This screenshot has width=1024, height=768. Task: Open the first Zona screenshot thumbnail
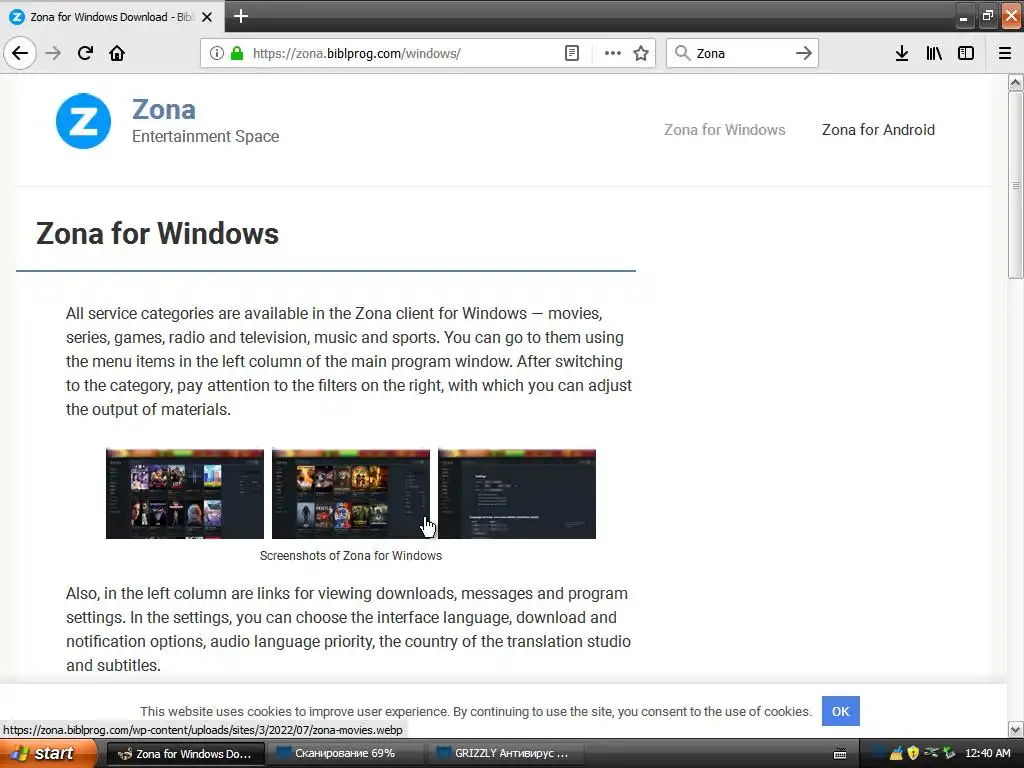[x=185, y=494]
